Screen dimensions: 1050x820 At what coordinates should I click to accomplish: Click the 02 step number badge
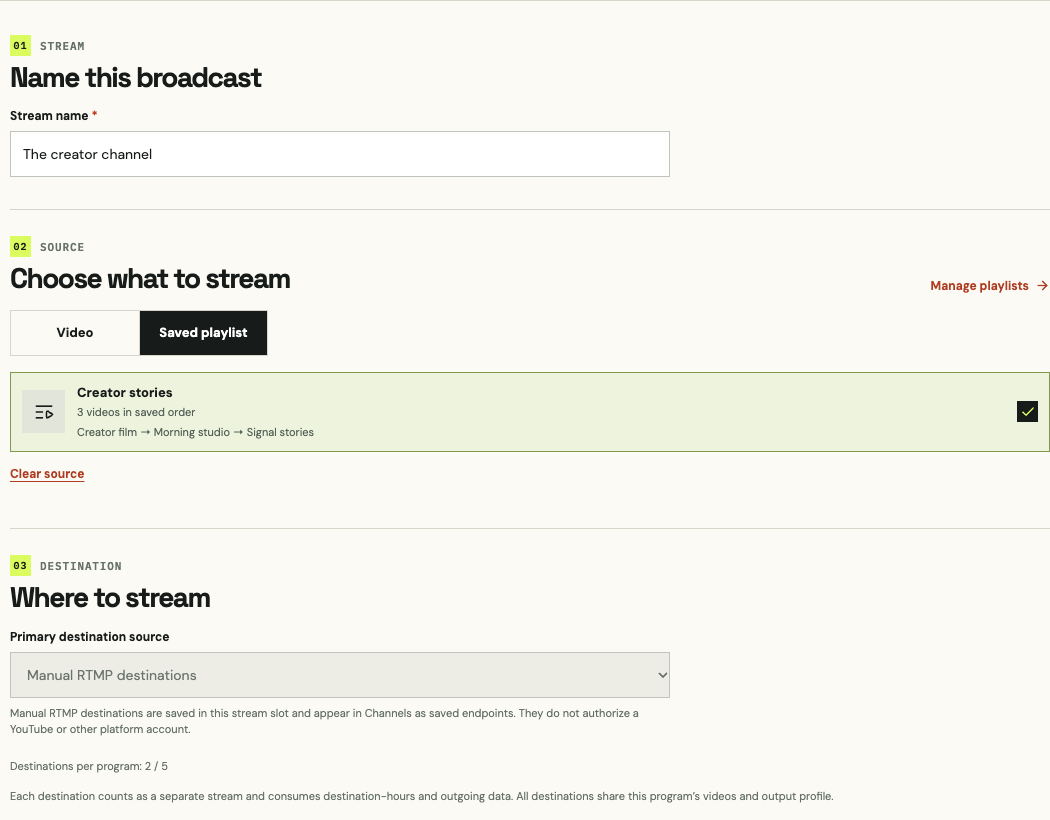tap(20, 246)
